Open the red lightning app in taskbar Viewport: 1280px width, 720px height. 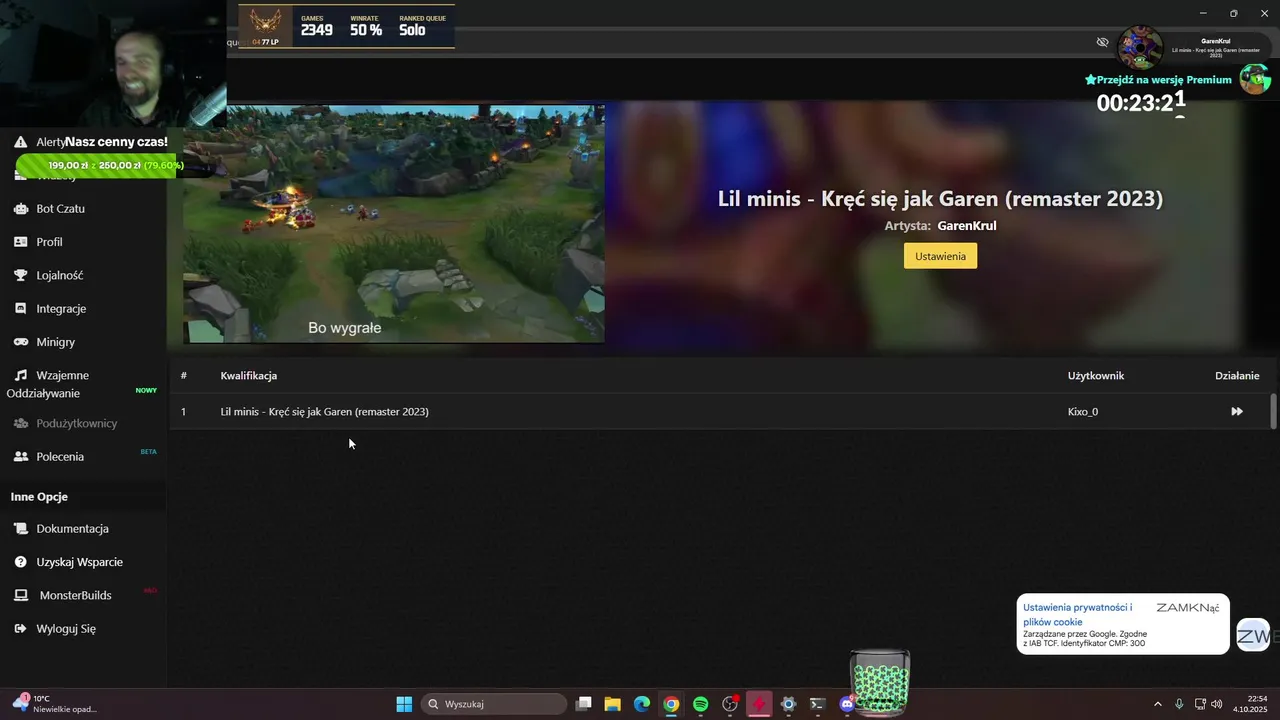pos(759,704)
